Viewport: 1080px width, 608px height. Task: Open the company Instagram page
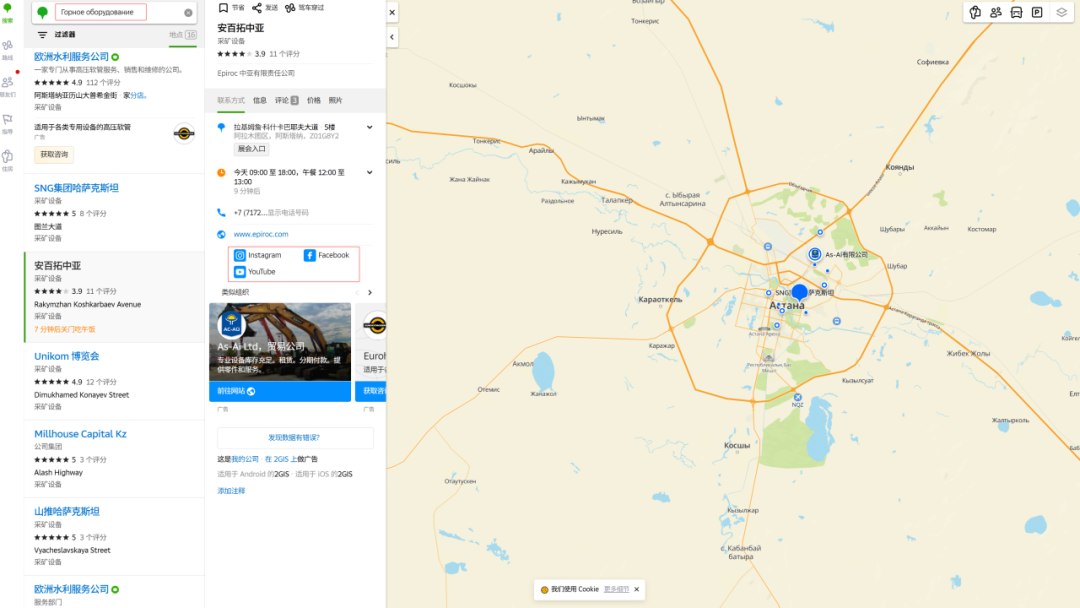pyautogui.click(x=258, y=255)
